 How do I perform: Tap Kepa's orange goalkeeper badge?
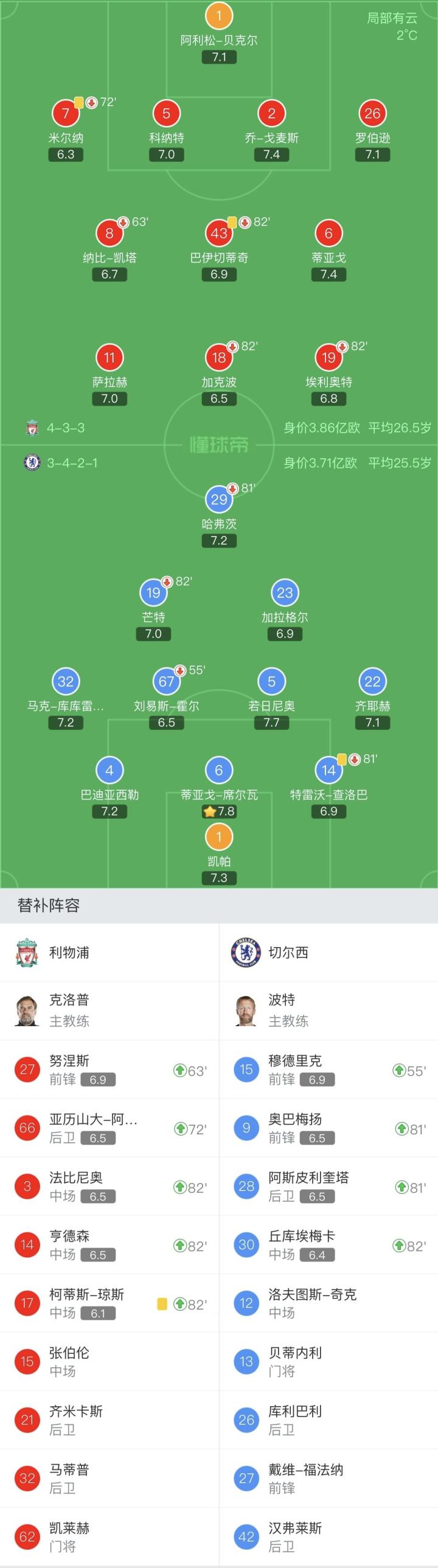click(218, 836)
